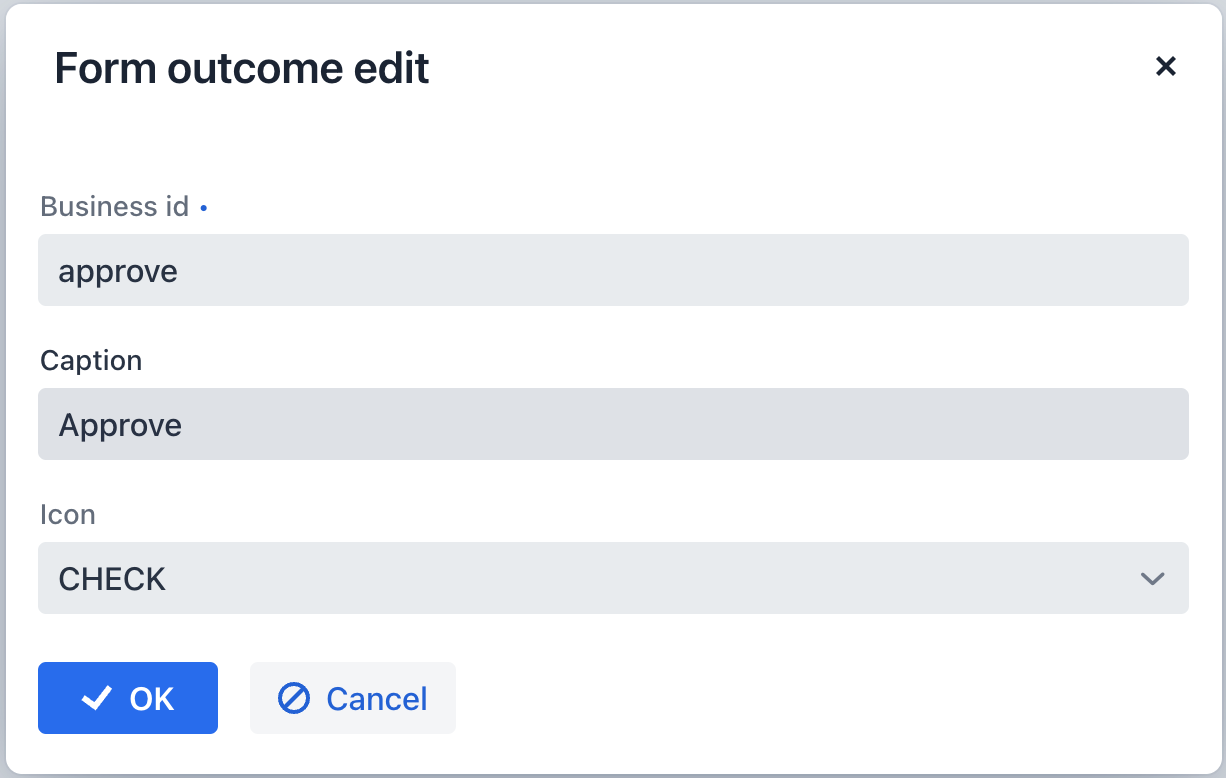Click the Business id label
The width and height of the screenshot is (1226, 778).
coord(114,206)
